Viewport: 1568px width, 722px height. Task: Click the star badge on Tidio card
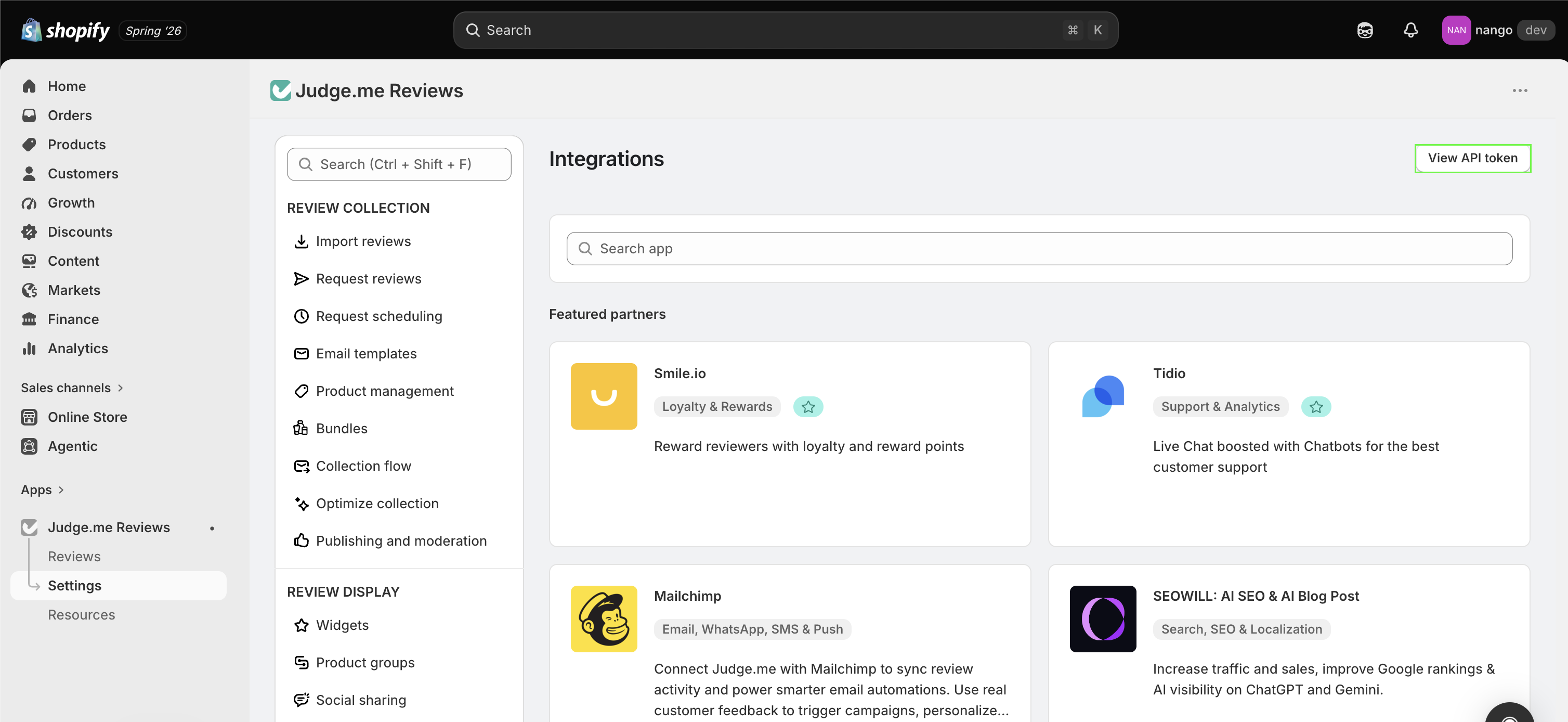1315,407
